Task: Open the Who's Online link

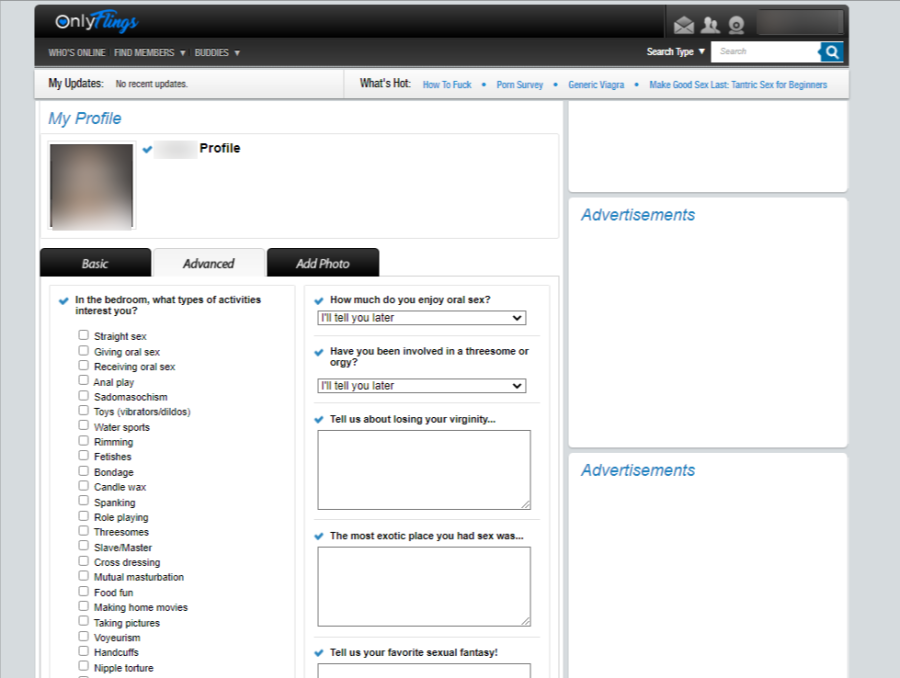Action: tap(77, 53)
